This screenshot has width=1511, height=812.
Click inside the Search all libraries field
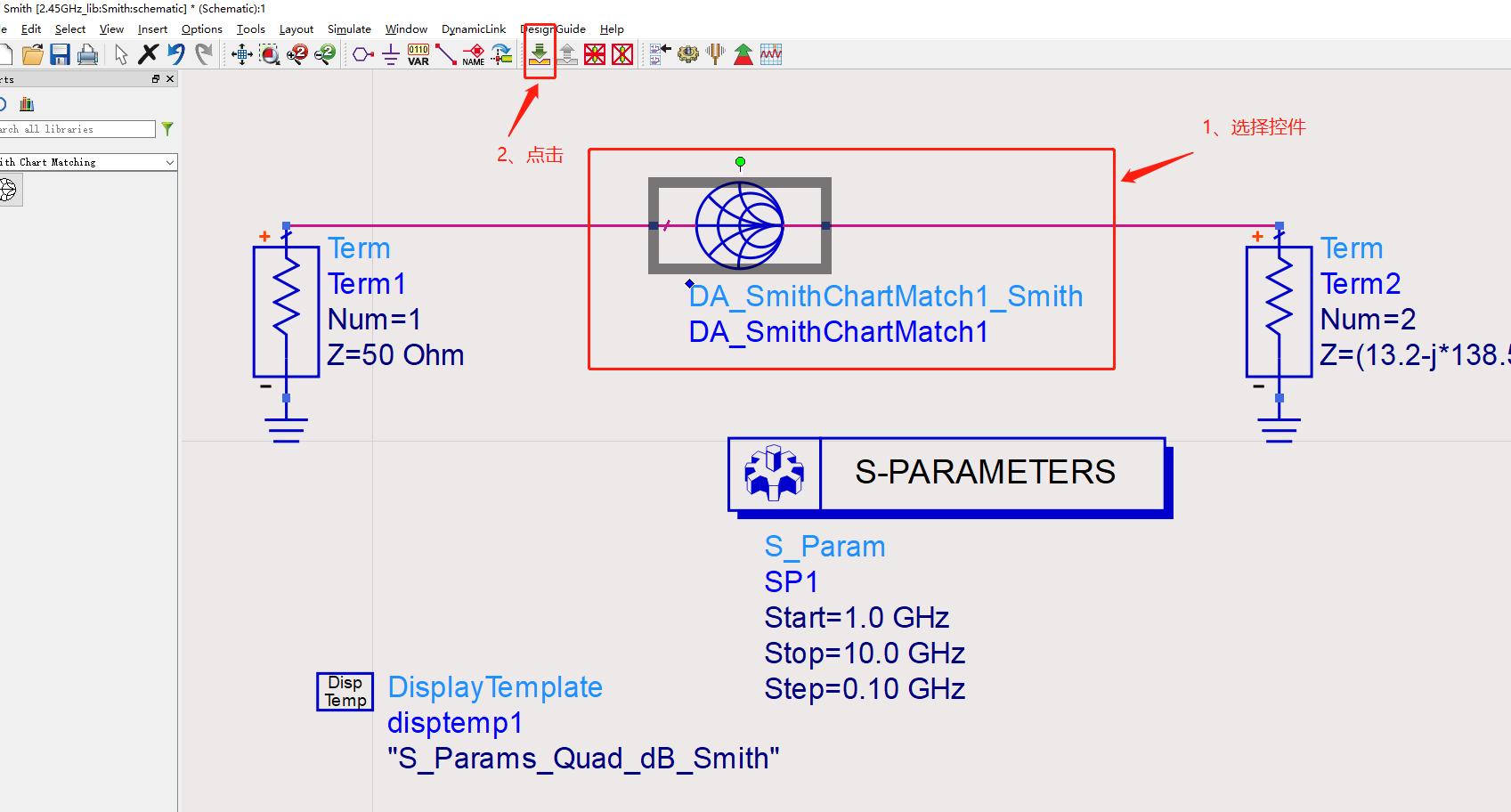[76, 128]
